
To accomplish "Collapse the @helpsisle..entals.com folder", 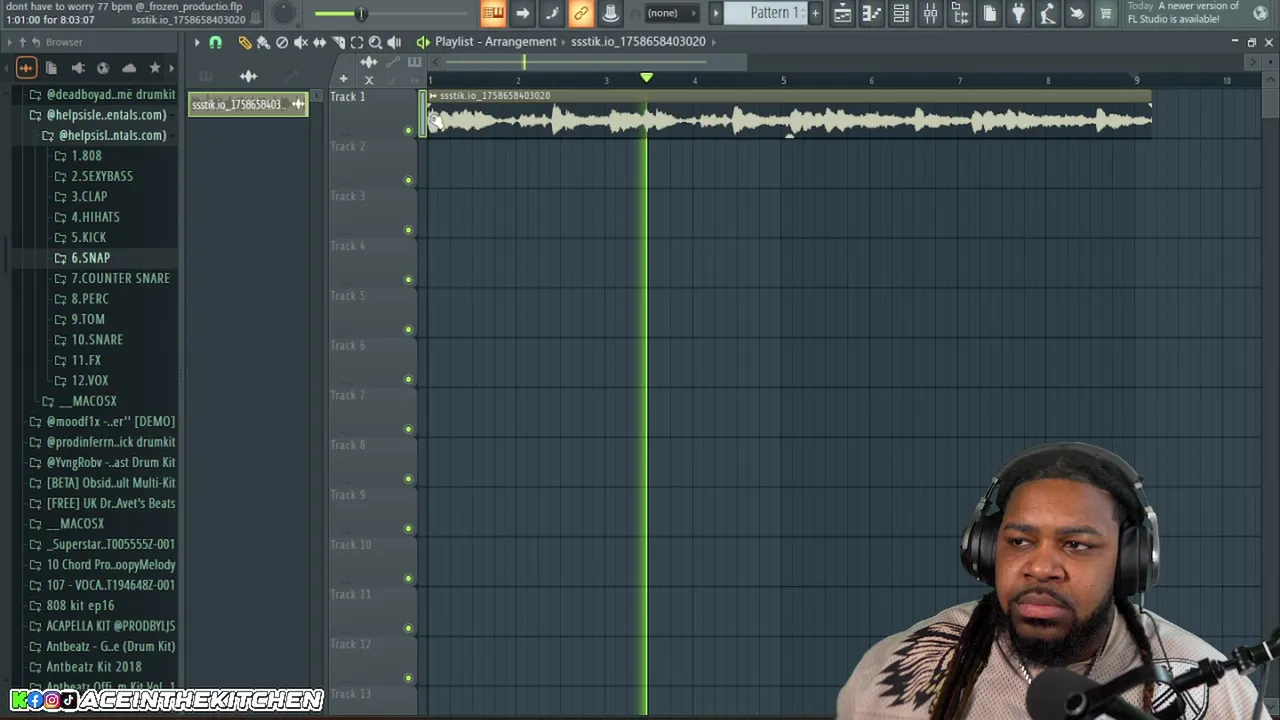I will (x=98, y=115).
